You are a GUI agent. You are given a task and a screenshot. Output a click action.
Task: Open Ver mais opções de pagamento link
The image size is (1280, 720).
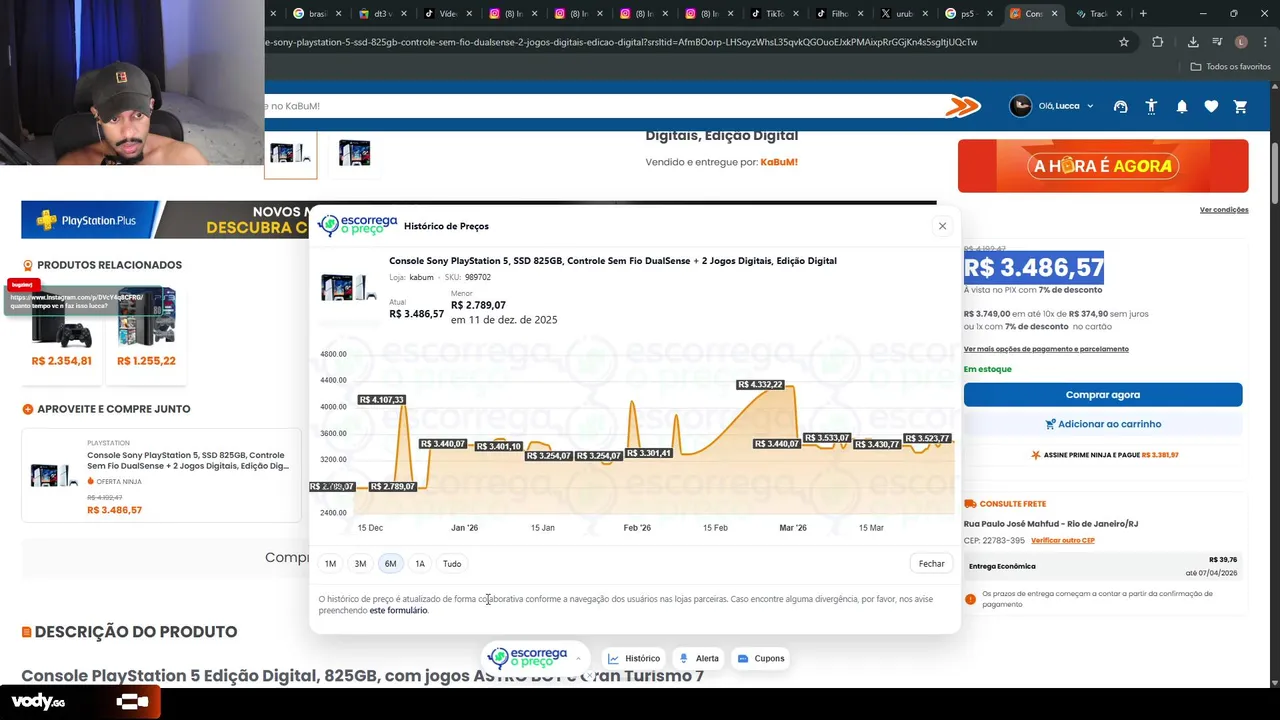pos(1046,349)
